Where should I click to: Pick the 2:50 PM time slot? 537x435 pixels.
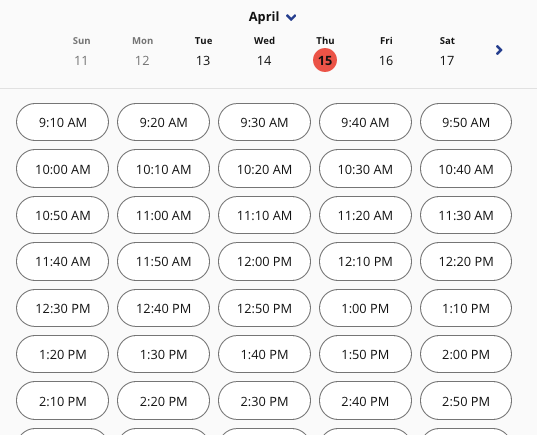466,401
